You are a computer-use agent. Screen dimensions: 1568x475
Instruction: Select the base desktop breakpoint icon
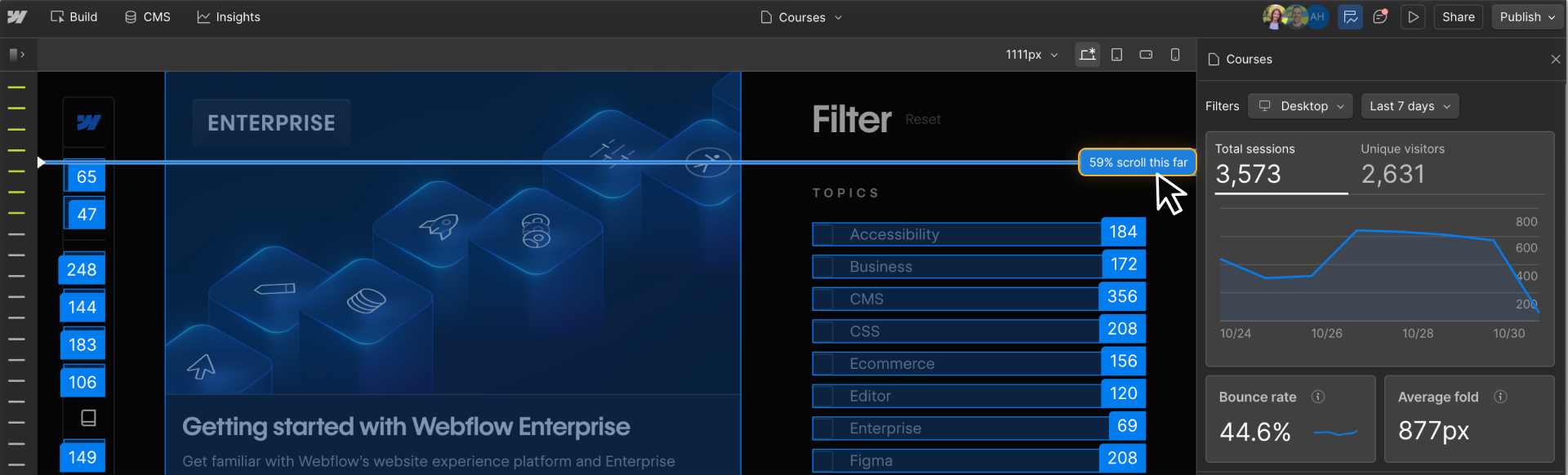click(x=1087, y=55)
